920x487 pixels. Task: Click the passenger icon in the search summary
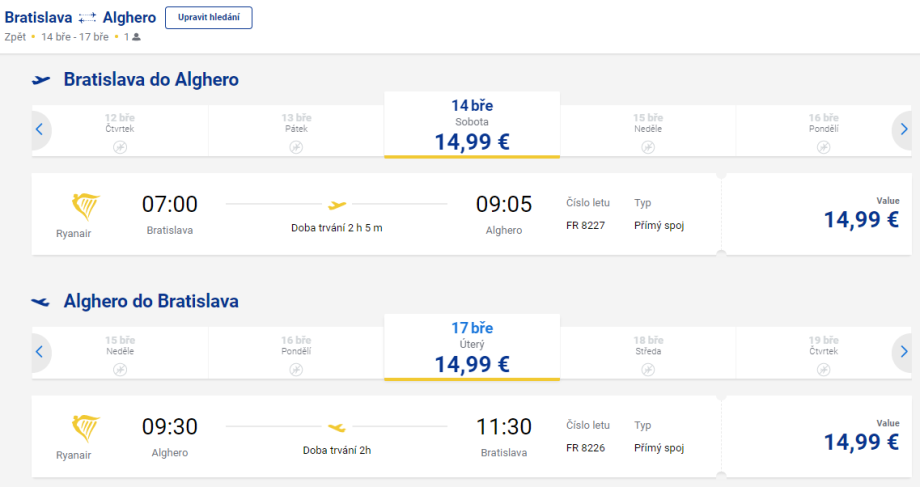(x=136, y=37)
